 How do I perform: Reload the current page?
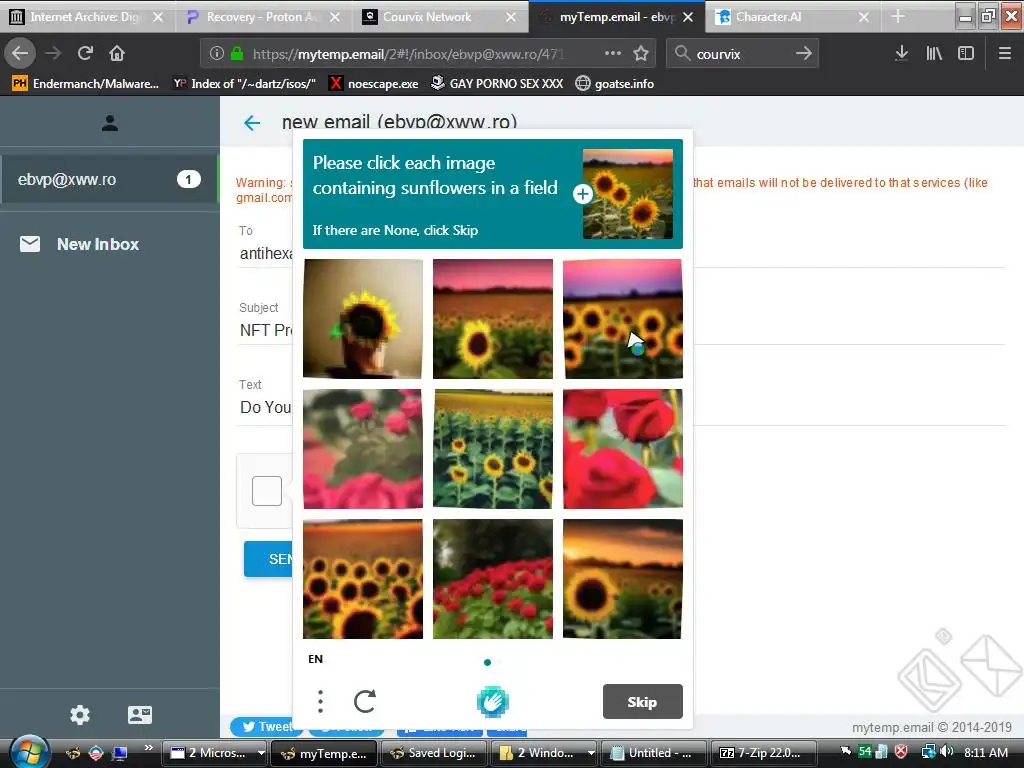pyautogui.click(x=85, y=53)
